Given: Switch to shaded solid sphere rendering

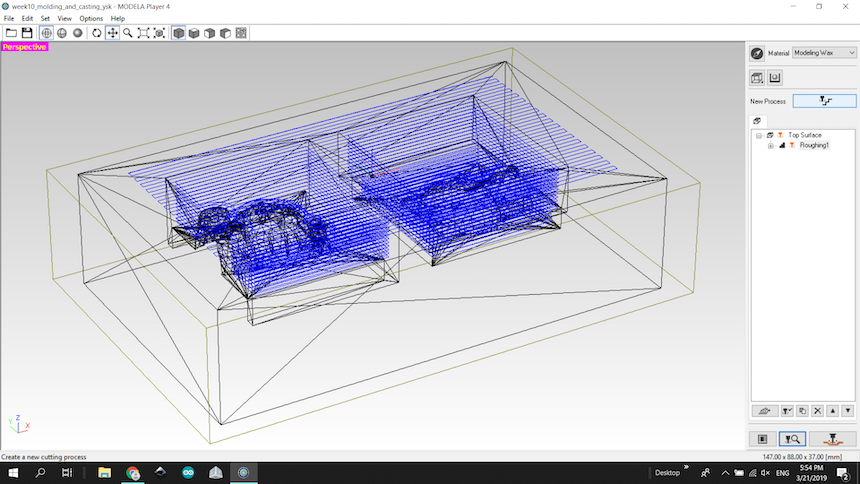Looking at the screenshot, I should (77, 33).
